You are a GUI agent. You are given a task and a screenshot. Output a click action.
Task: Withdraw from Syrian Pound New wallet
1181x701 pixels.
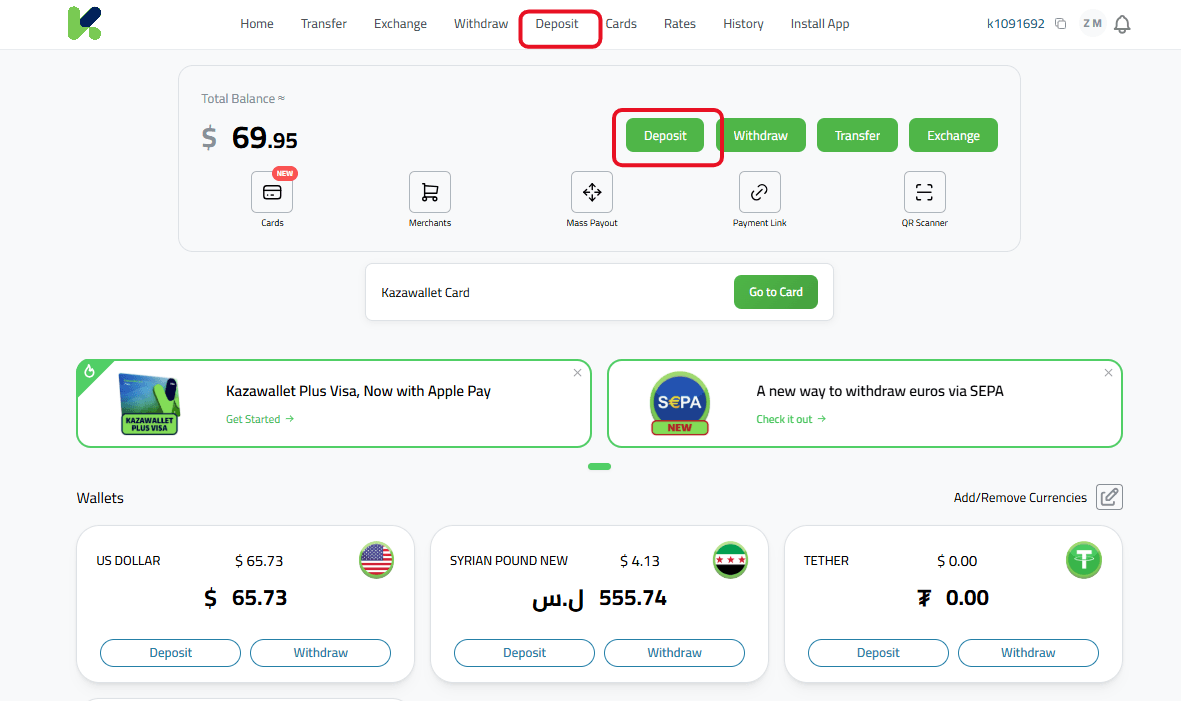675,653
